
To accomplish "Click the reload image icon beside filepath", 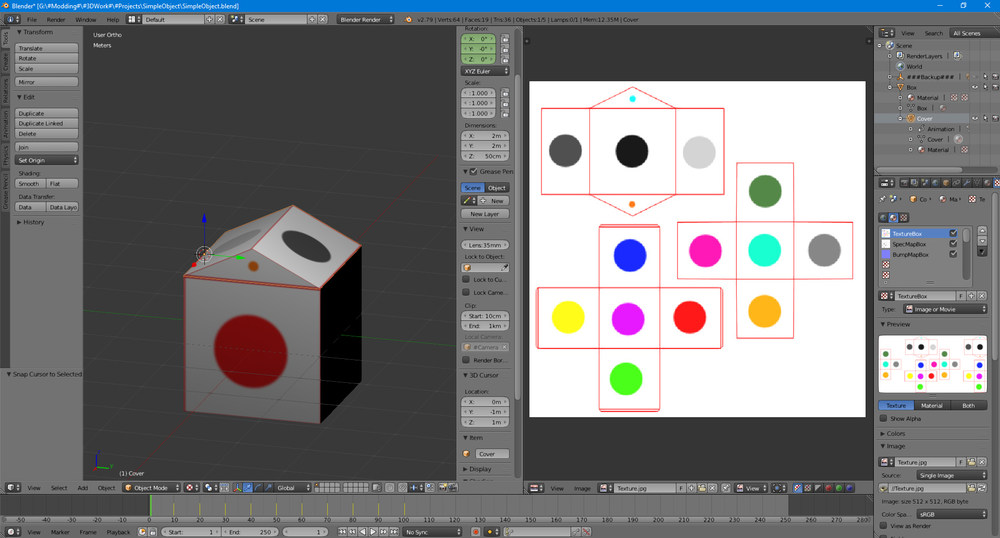I will point(982,488).
